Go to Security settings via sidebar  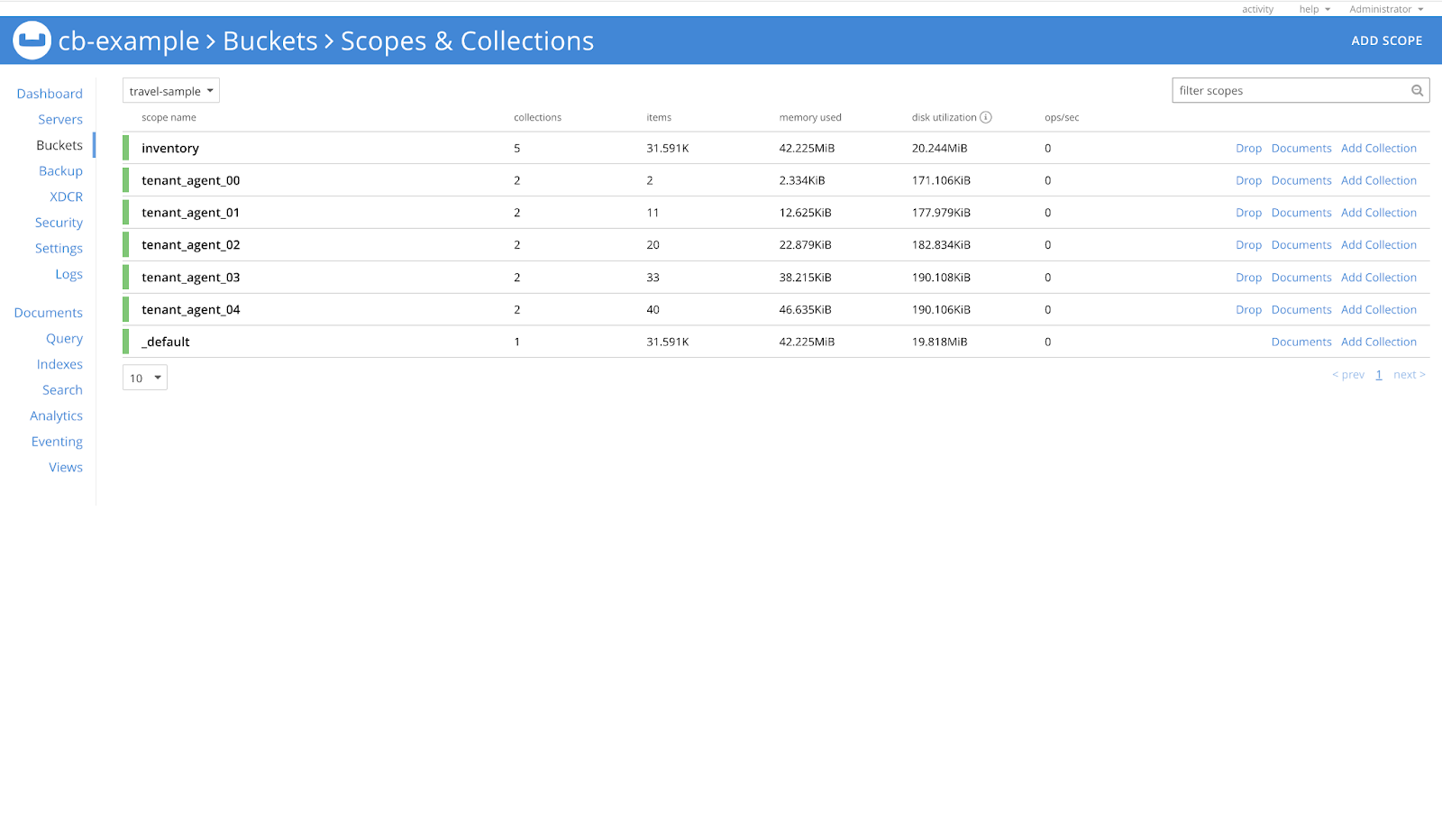pyautogui.click(x=59, y=222)
